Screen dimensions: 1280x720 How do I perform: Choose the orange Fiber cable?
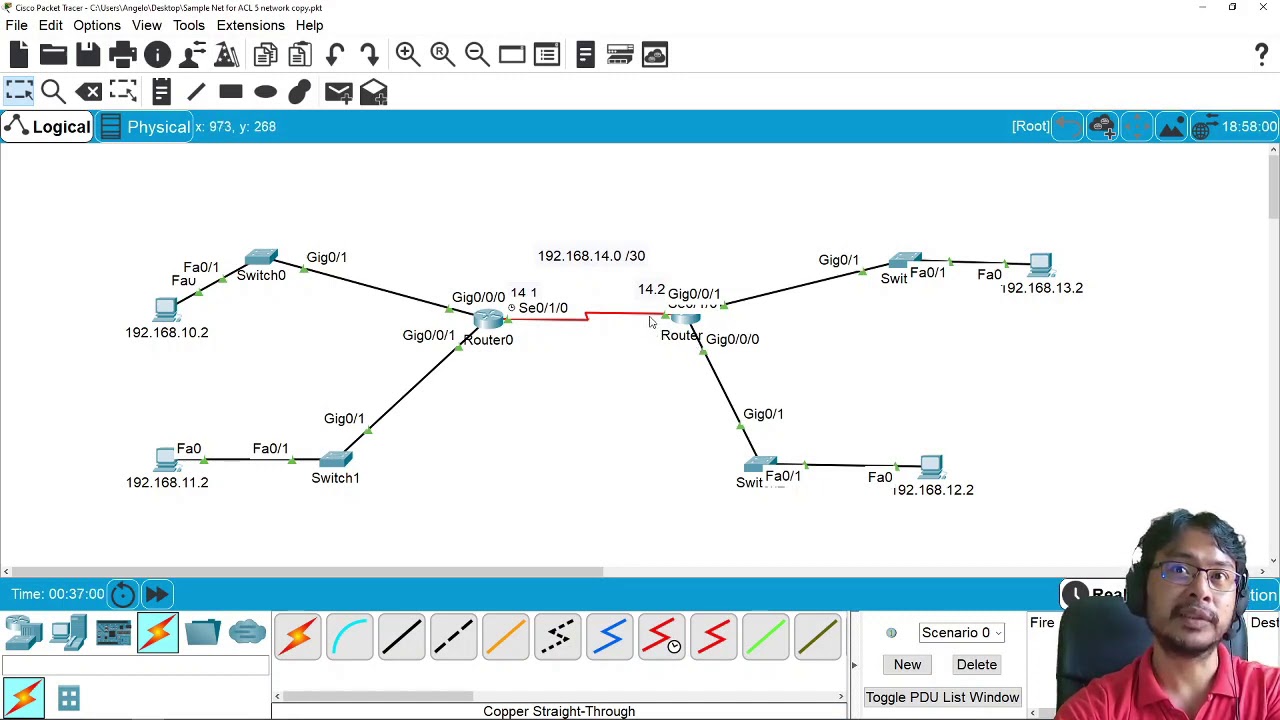505,636
